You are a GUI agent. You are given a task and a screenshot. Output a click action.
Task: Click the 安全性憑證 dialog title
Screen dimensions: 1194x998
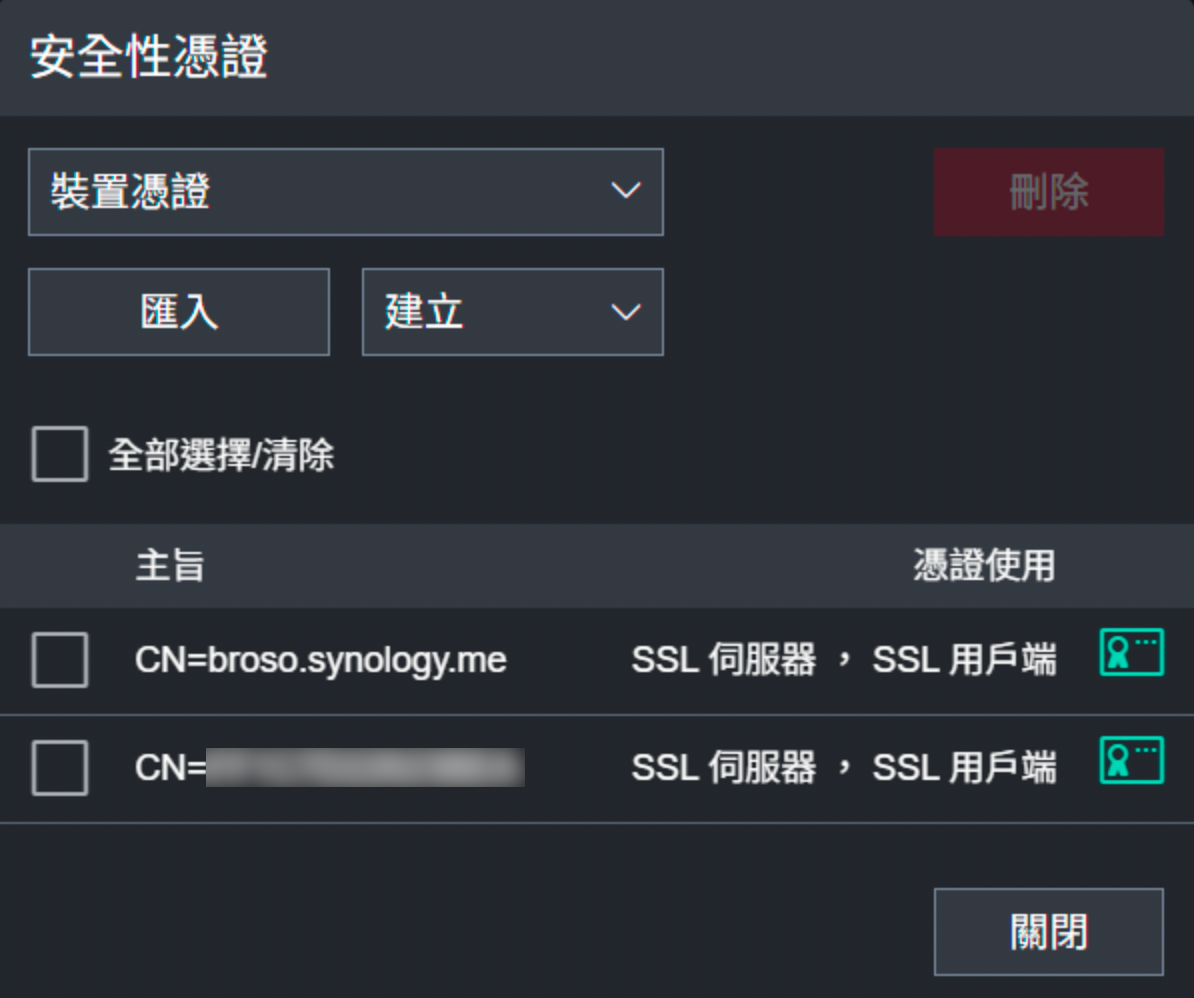(x=149, y=57)
